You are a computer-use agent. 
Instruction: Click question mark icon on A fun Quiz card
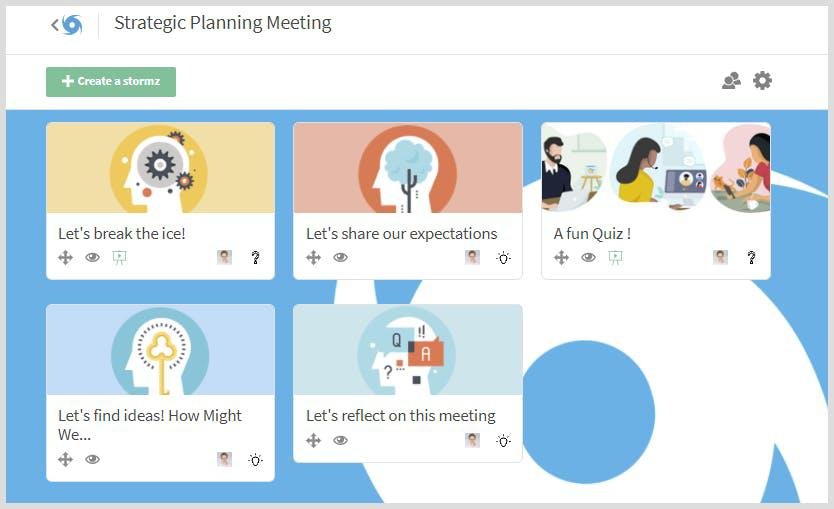[x=751, y=257]
